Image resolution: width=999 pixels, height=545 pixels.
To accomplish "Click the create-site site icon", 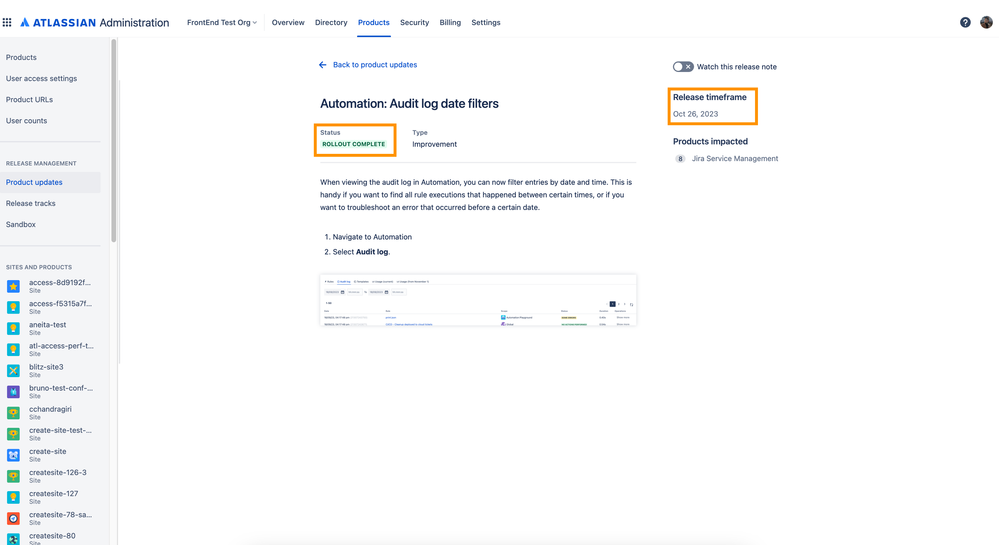I will (x=13, y=455).
